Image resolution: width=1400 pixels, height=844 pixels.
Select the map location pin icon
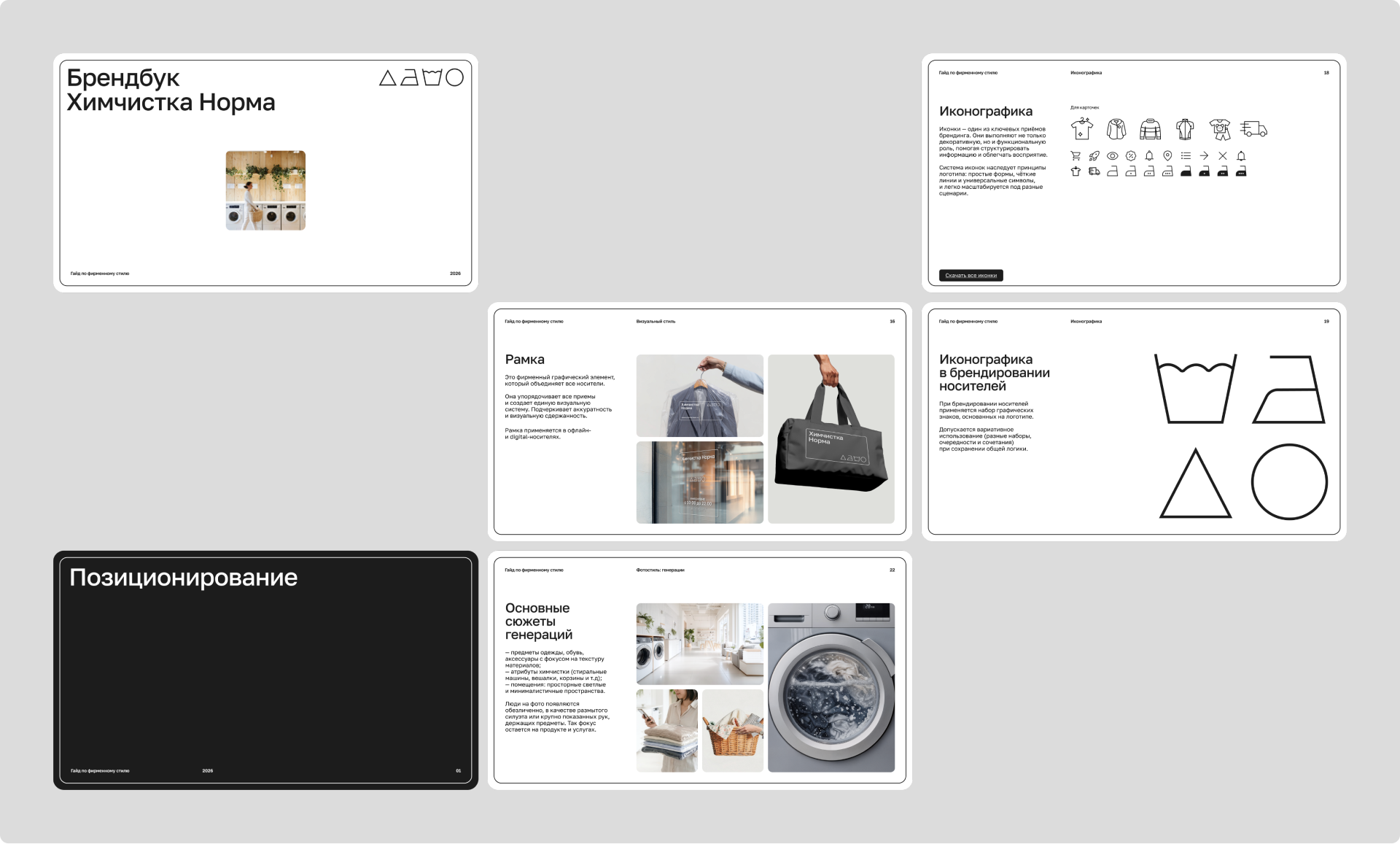pos(1167,156)
